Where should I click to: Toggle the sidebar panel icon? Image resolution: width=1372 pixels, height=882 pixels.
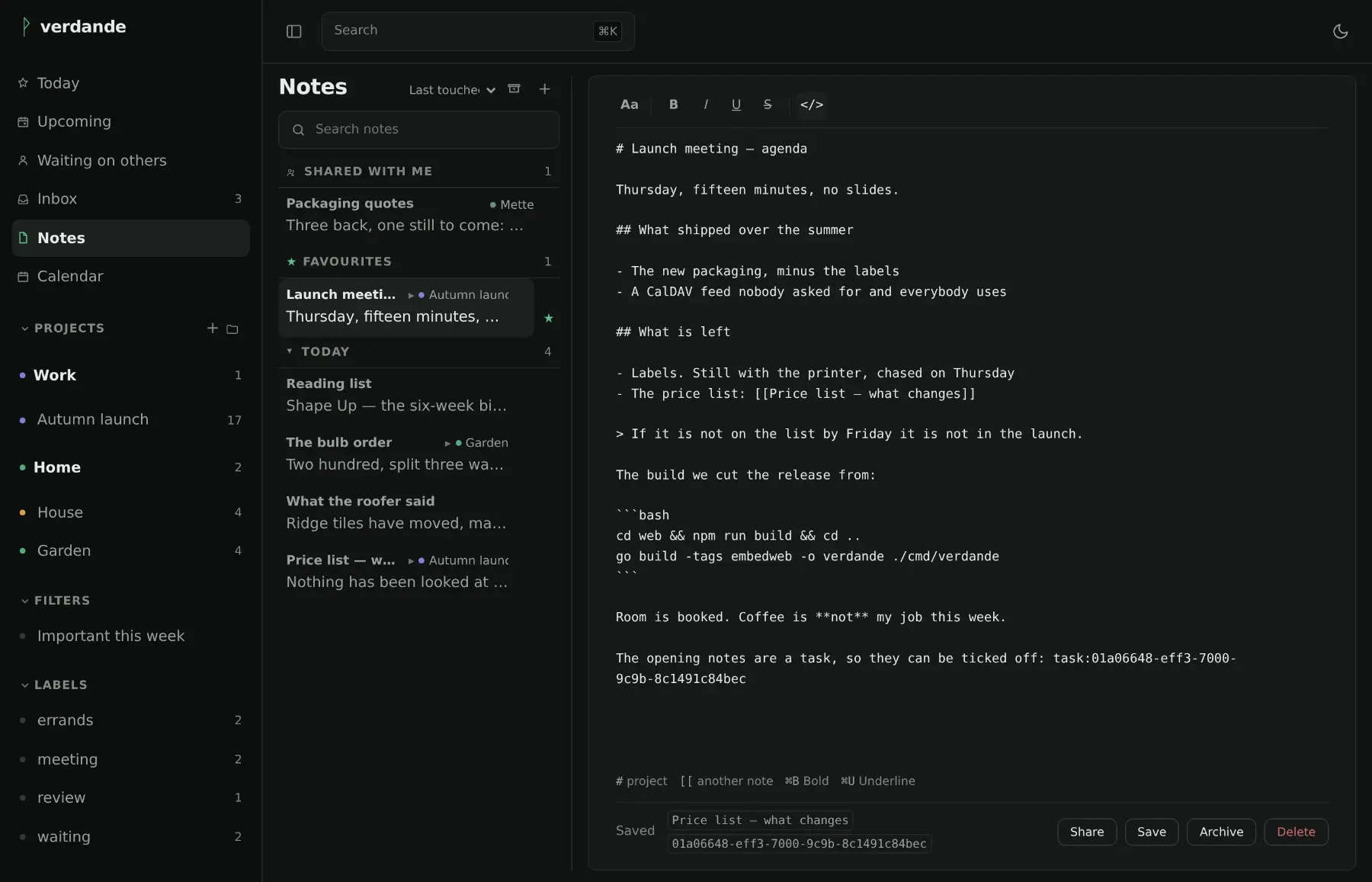point(293,31)
